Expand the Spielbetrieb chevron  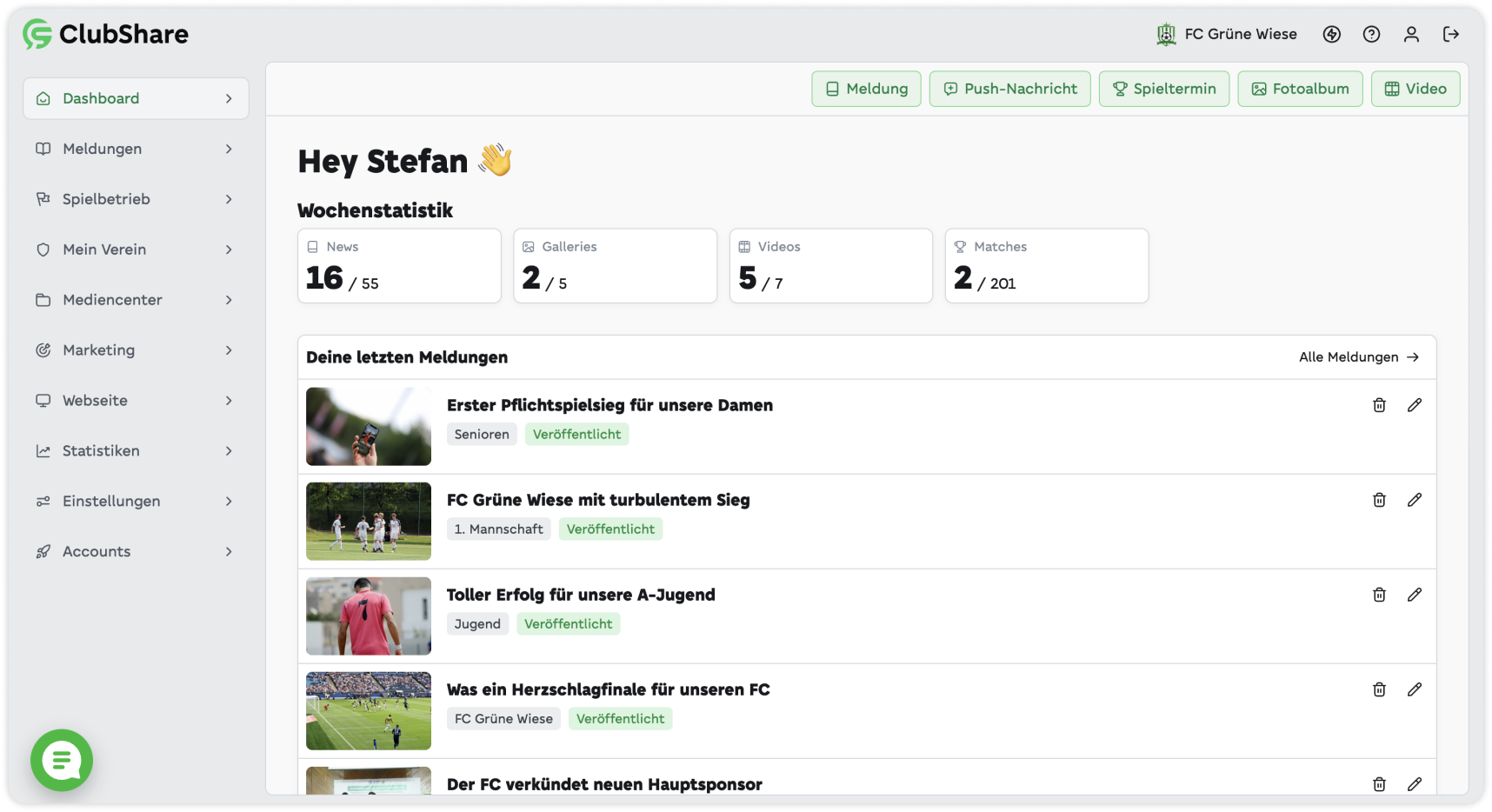tap(229, 199)
